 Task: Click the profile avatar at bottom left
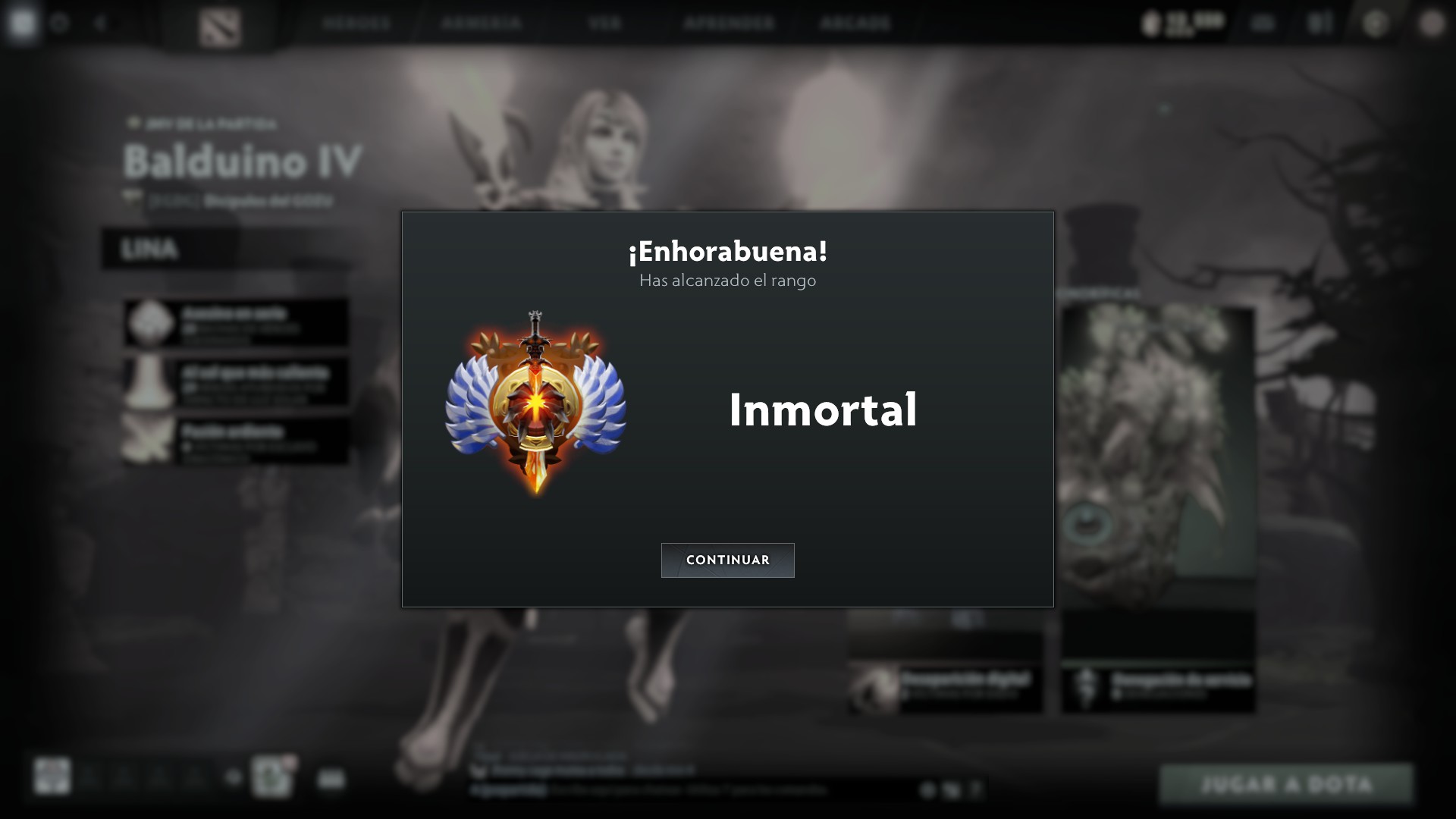point(52,777)
